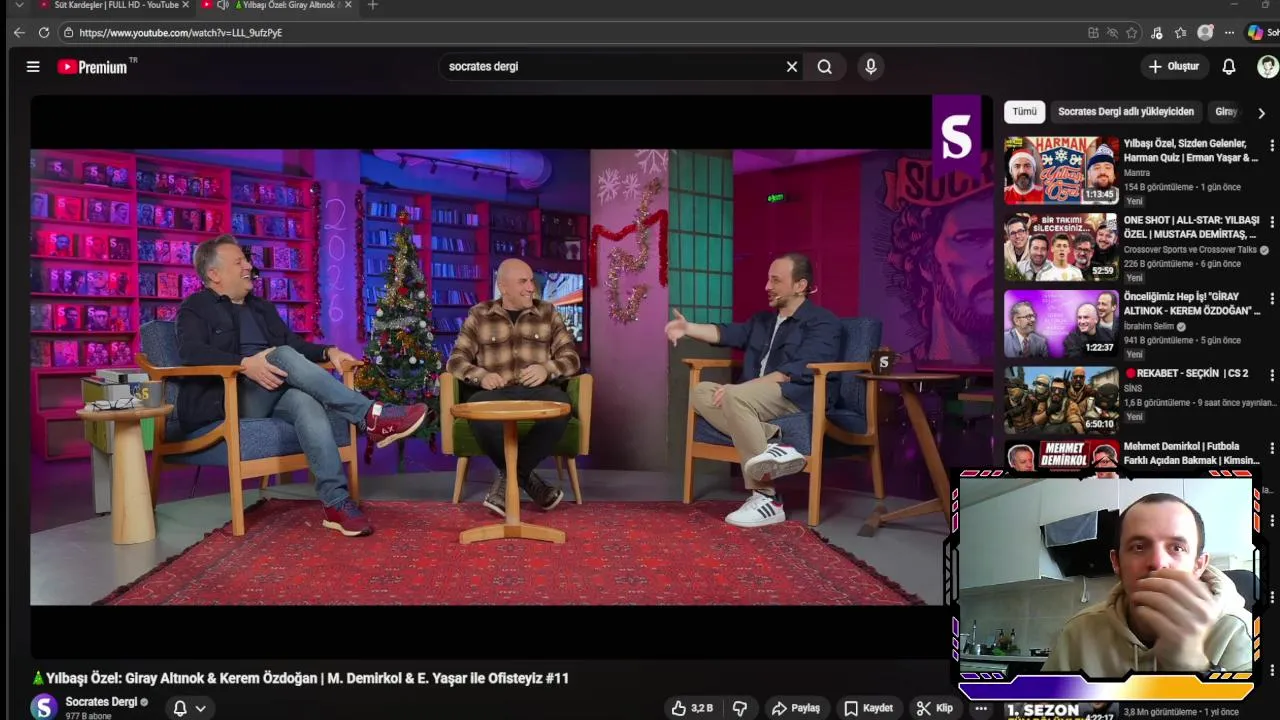Open more options for Önceliğimiz Hep İş video

[1272, 299]
